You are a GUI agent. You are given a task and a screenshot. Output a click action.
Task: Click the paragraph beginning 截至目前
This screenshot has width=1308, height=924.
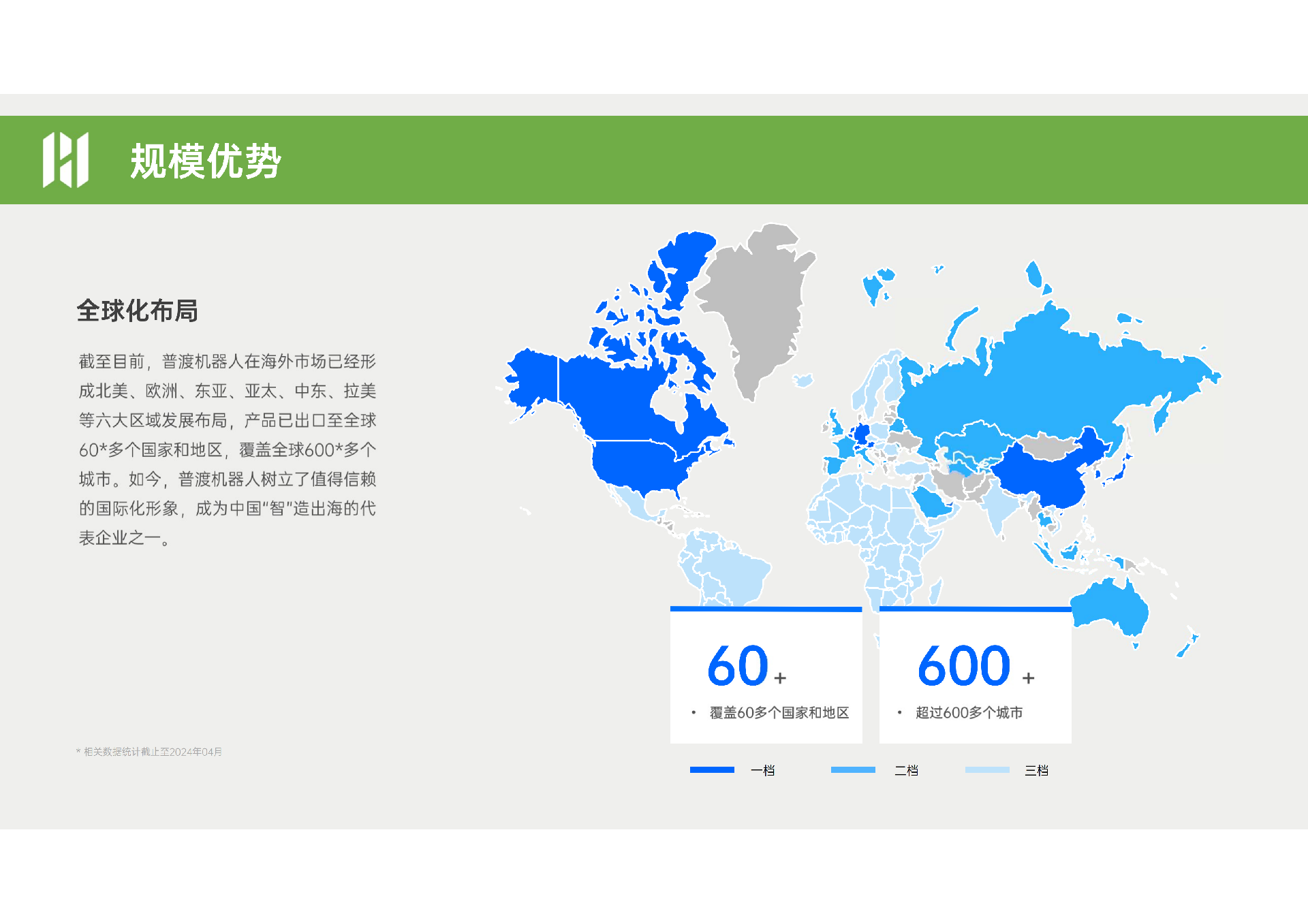228,449
